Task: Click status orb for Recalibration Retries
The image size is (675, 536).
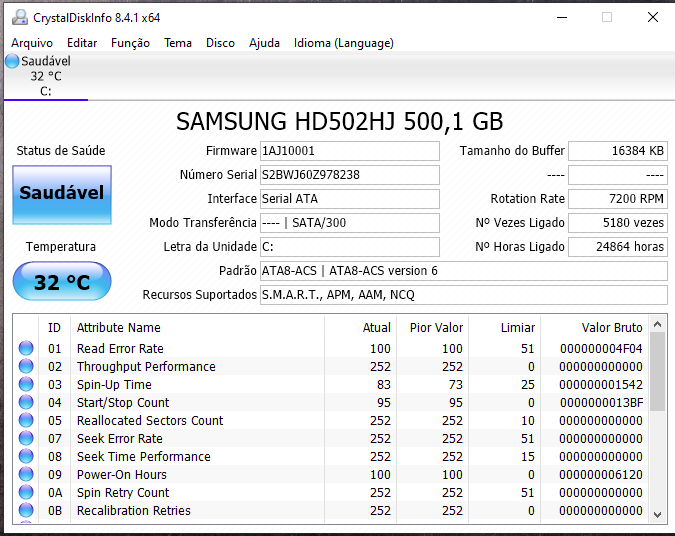Action: tap(26, 510)
